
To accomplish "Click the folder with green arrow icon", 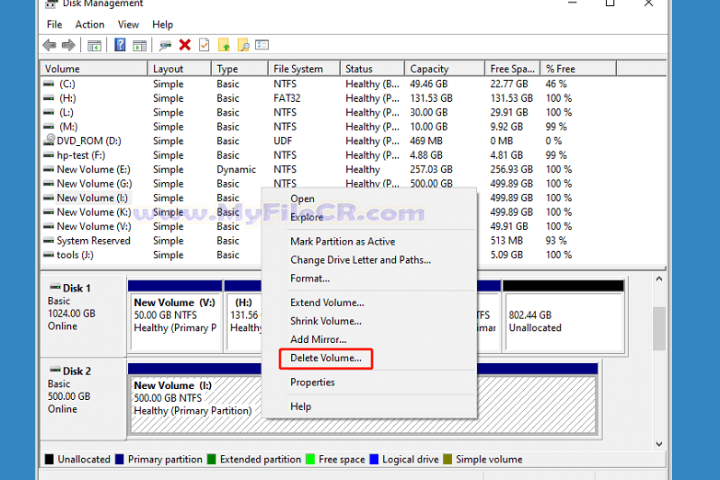I will pos(224,45).
